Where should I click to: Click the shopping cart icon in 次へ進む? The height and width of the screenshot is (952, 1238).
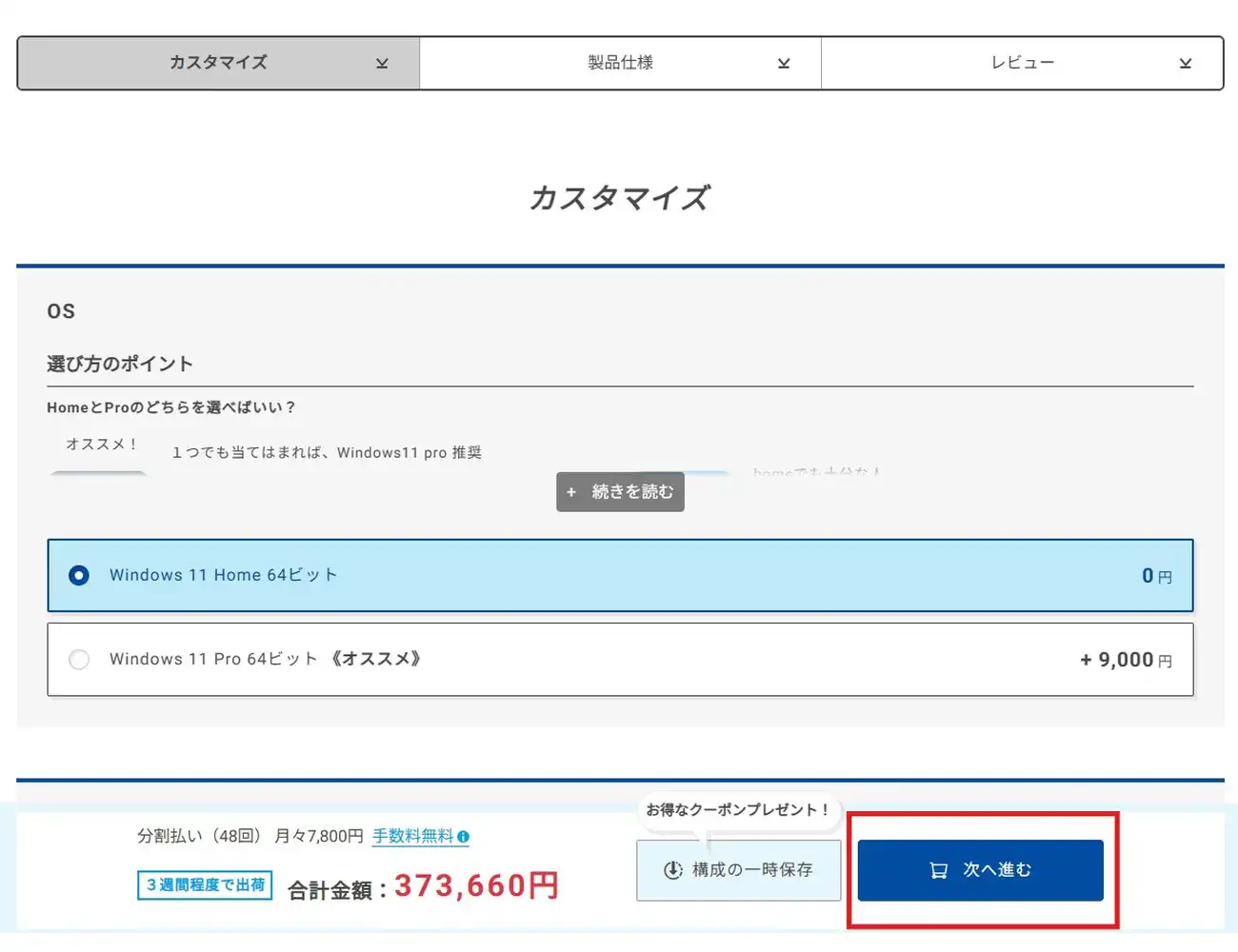pyautogui.click(x=938, y=870)
